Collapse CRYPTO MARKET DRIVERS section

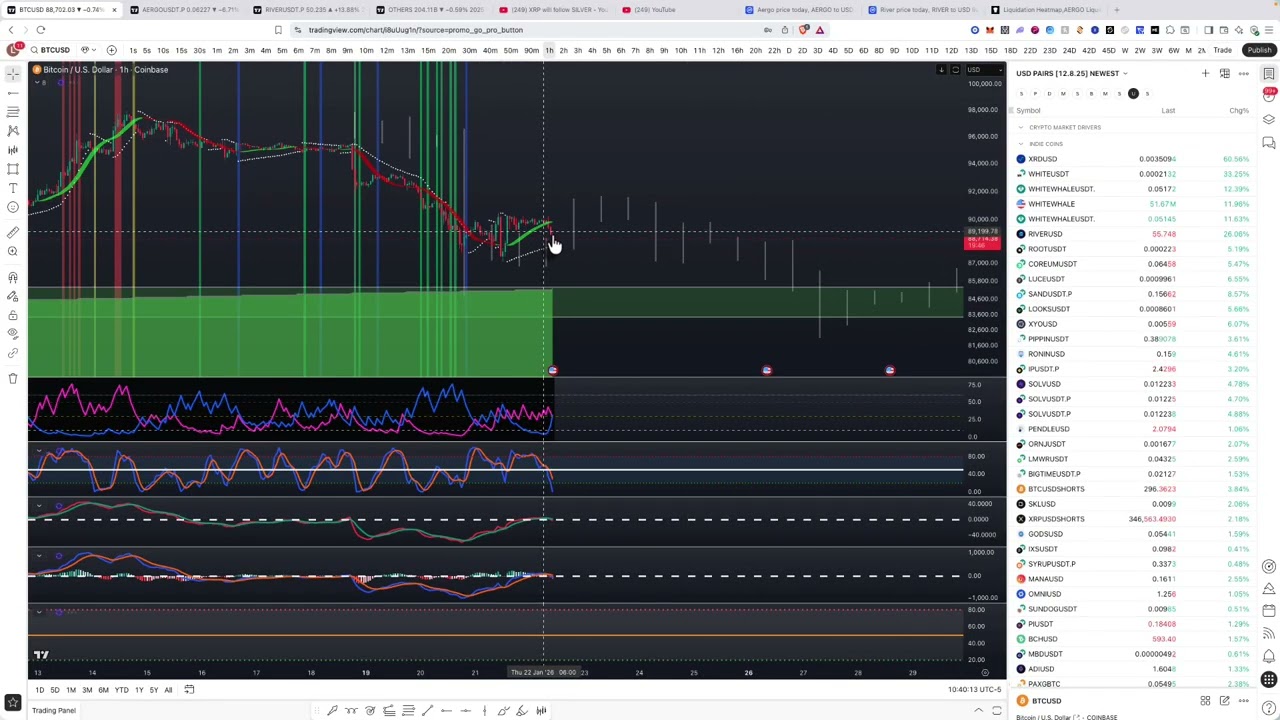pyautogui.click(x=1020, y=127)
